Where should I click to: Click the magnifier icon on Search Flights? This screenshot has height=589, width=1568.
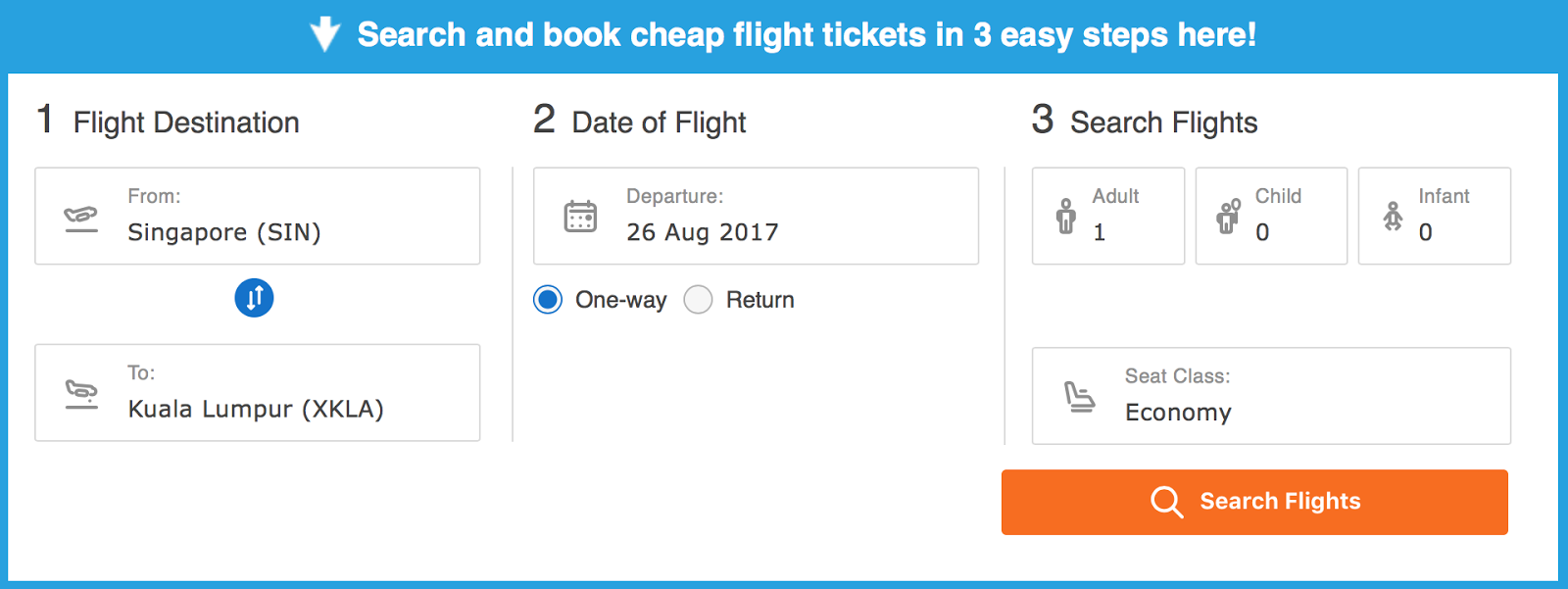[1166, 502]
